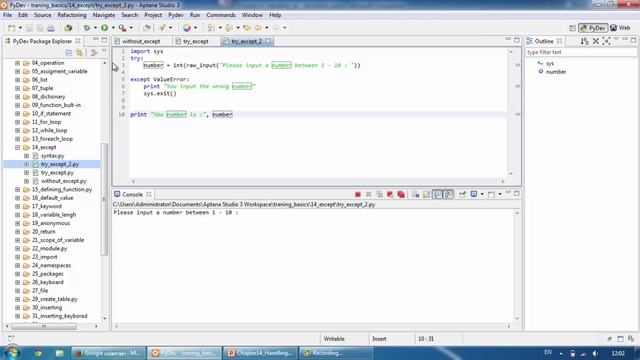
Task: Open Windows Start menu
Action: coord(12,353)
